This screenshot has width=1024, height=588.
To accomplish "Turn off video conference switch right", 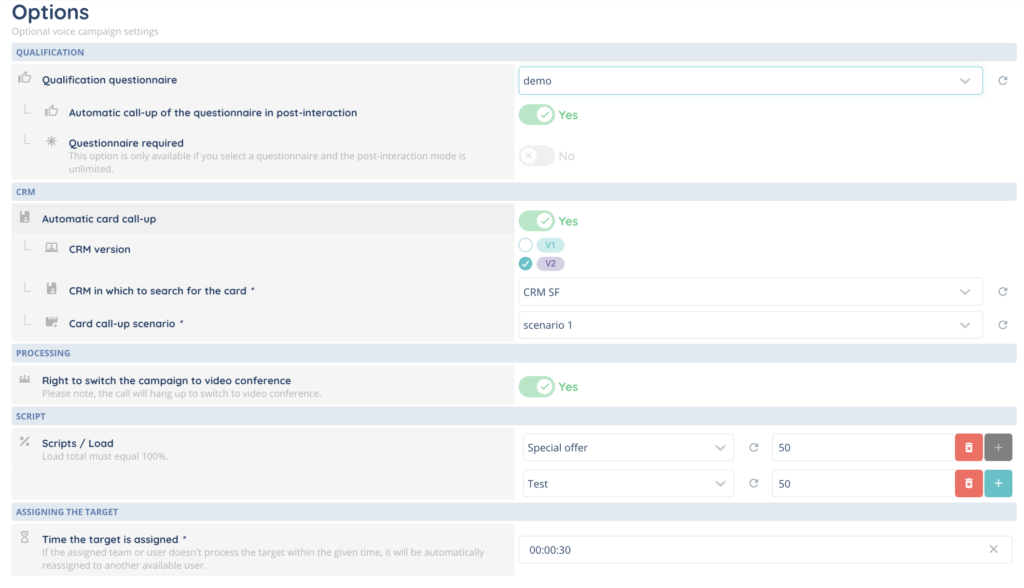I will pyautogui.click(x=537, y=387).
